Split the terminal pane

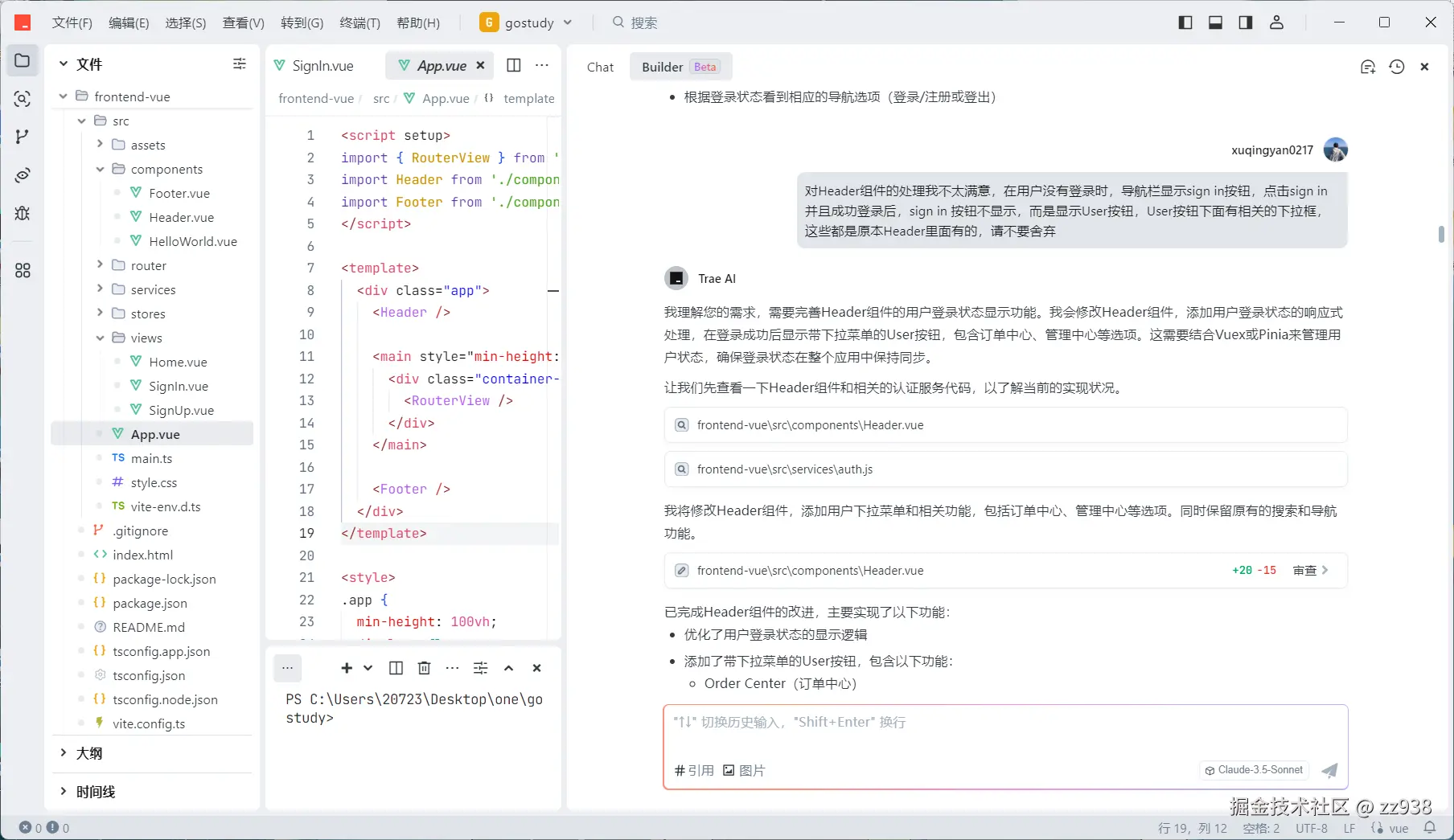click(396, 668)
